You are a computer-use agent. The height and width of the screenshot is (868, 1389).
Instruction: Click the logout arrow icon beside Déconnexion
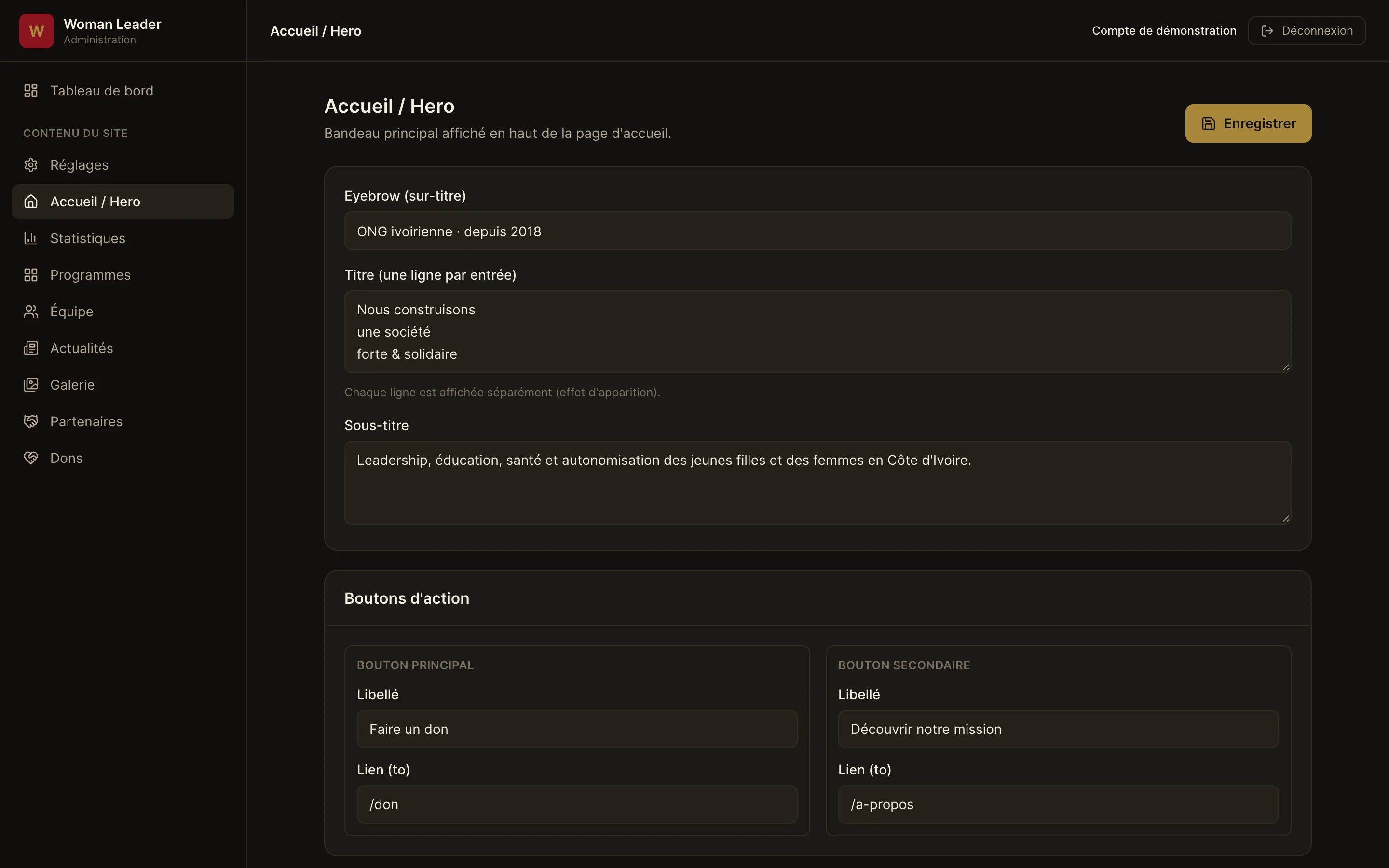coord(1267,31)
